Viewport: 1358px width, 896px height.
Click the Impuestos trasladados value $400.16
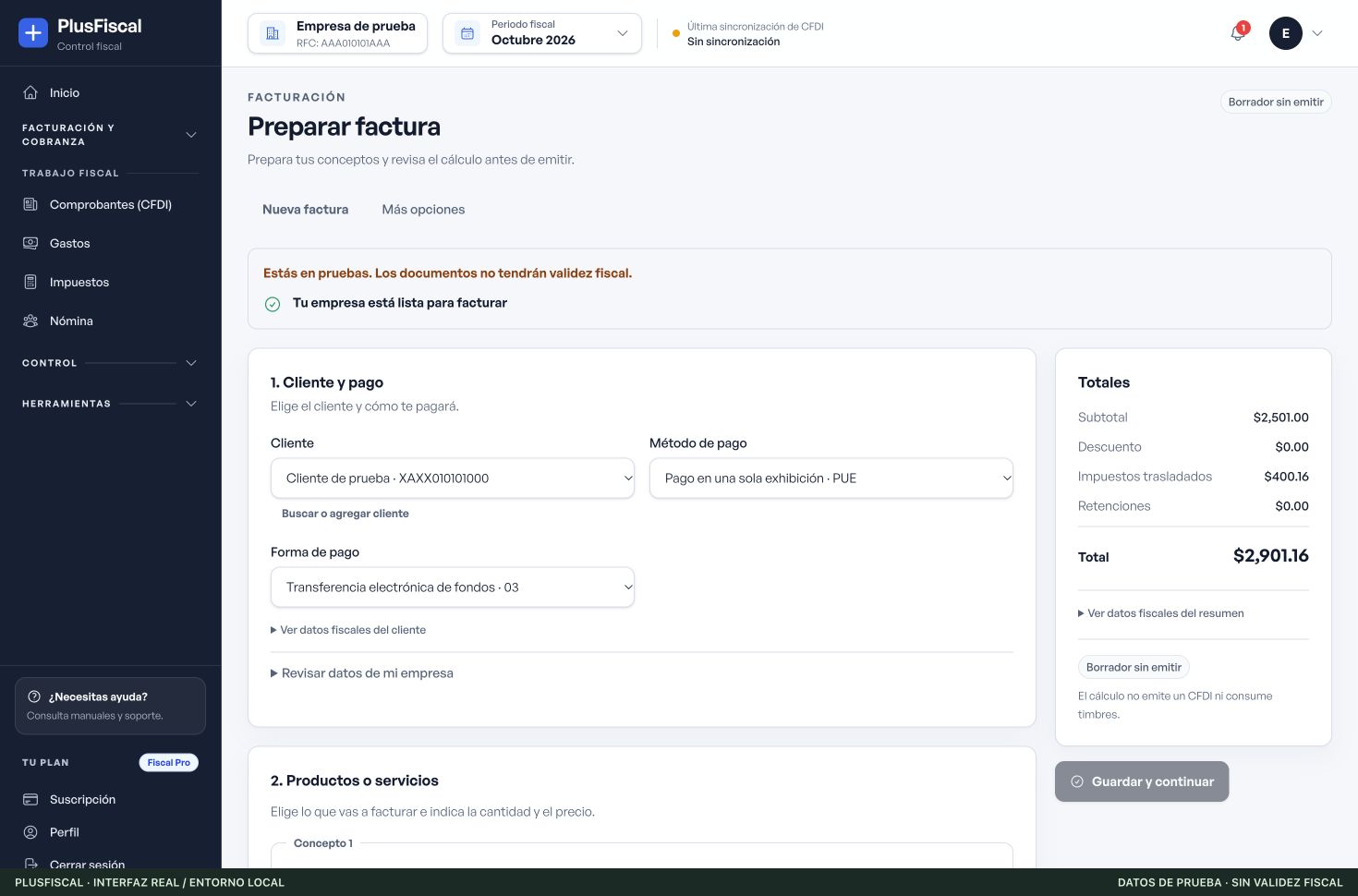1286,477
